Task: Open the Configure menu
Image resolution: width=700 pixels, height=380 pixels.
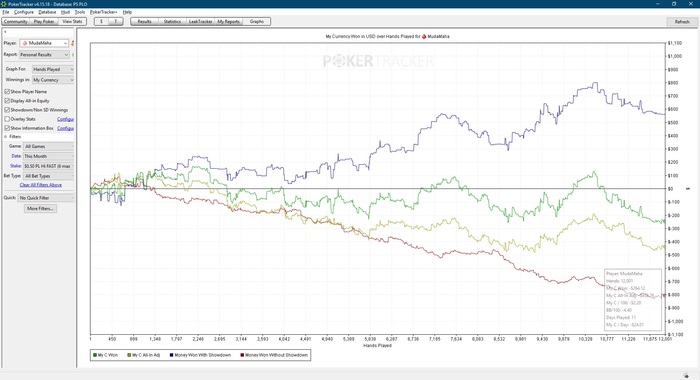Action: coord(24,12)
